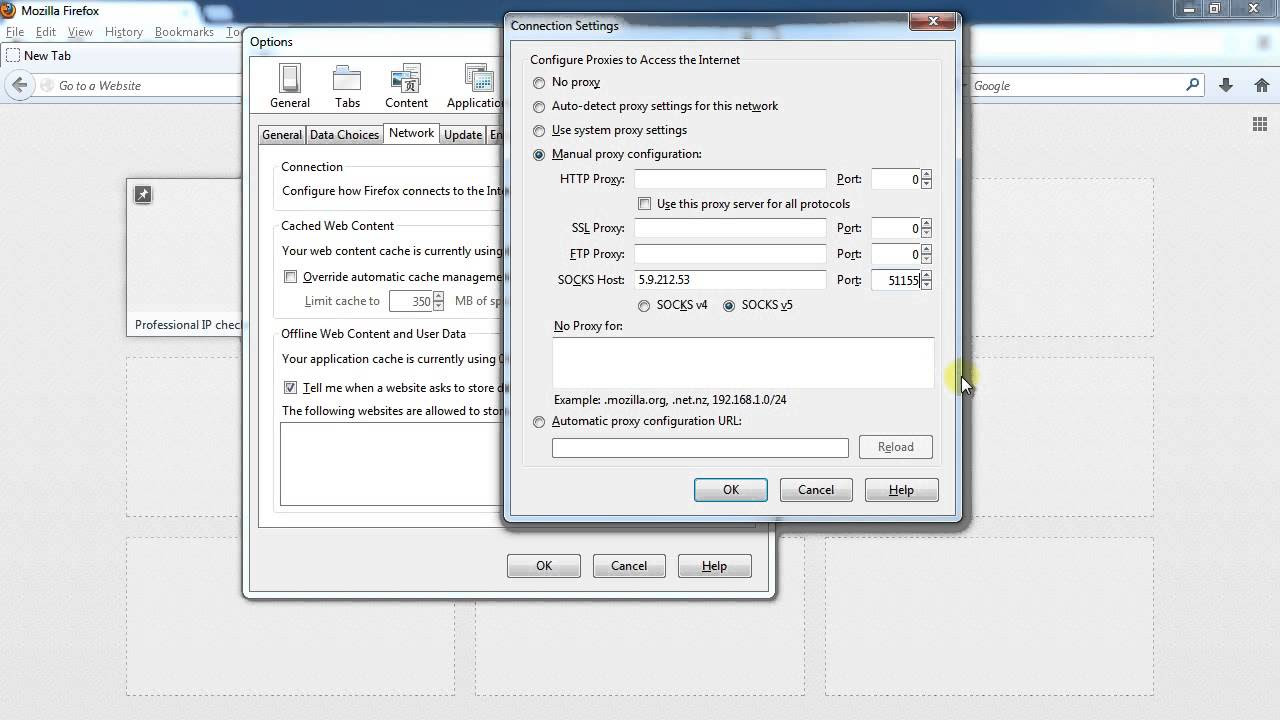
Task: Click the SSL Proxy input field
Action: point(730,228)
